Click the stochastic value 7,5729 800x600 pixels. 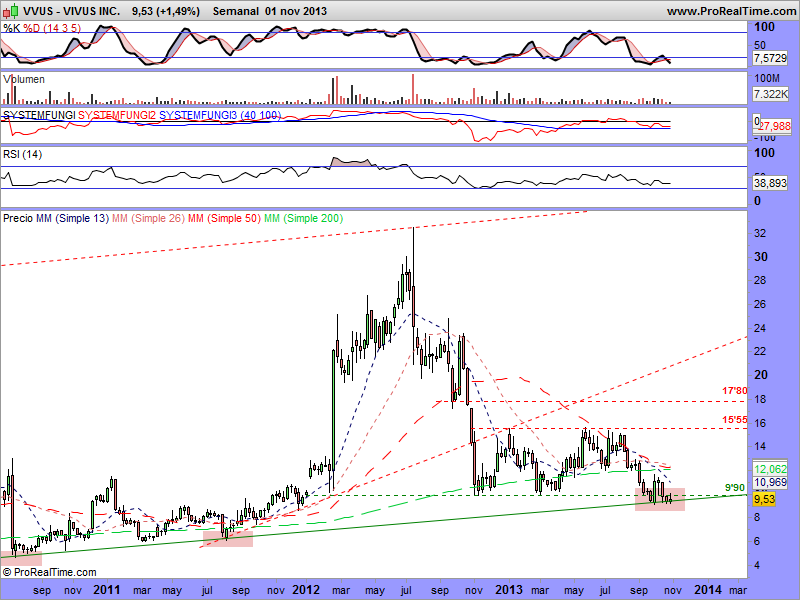click(x=770, y=58)
